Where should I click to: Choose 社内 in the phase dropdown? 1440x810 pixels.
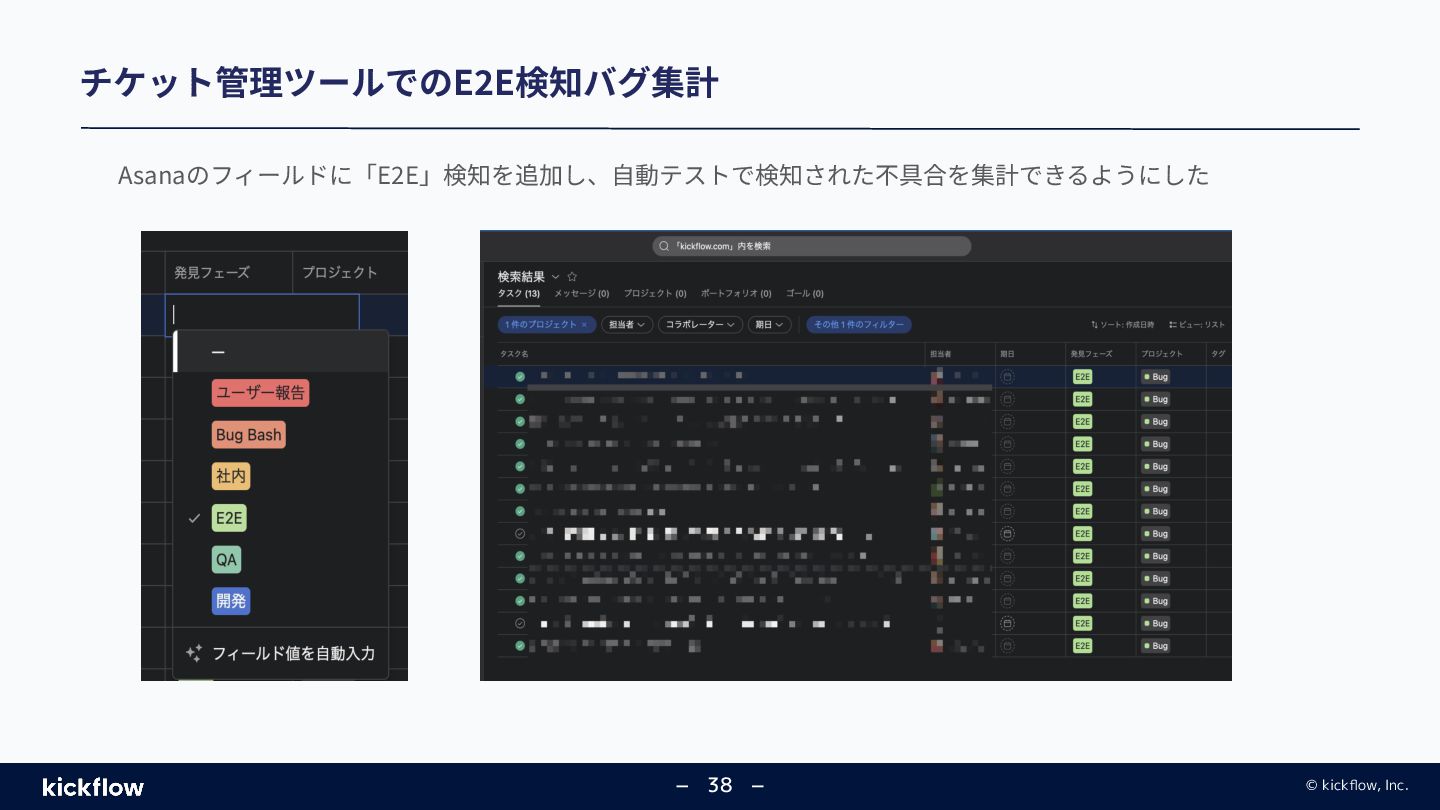tap(231, 477)
